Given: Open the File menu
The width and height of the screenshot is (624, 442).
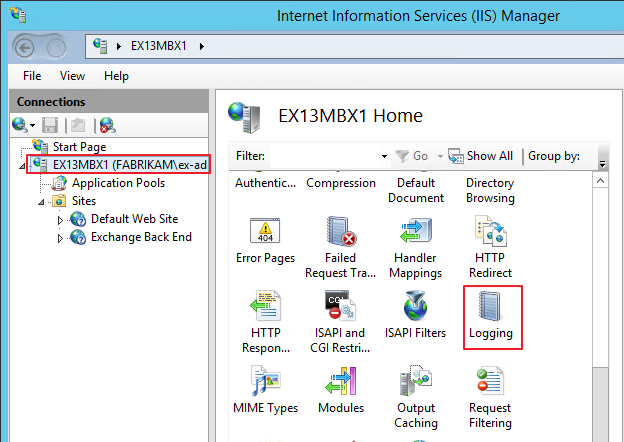Looking at the screenshot, I should click(32, 76).
